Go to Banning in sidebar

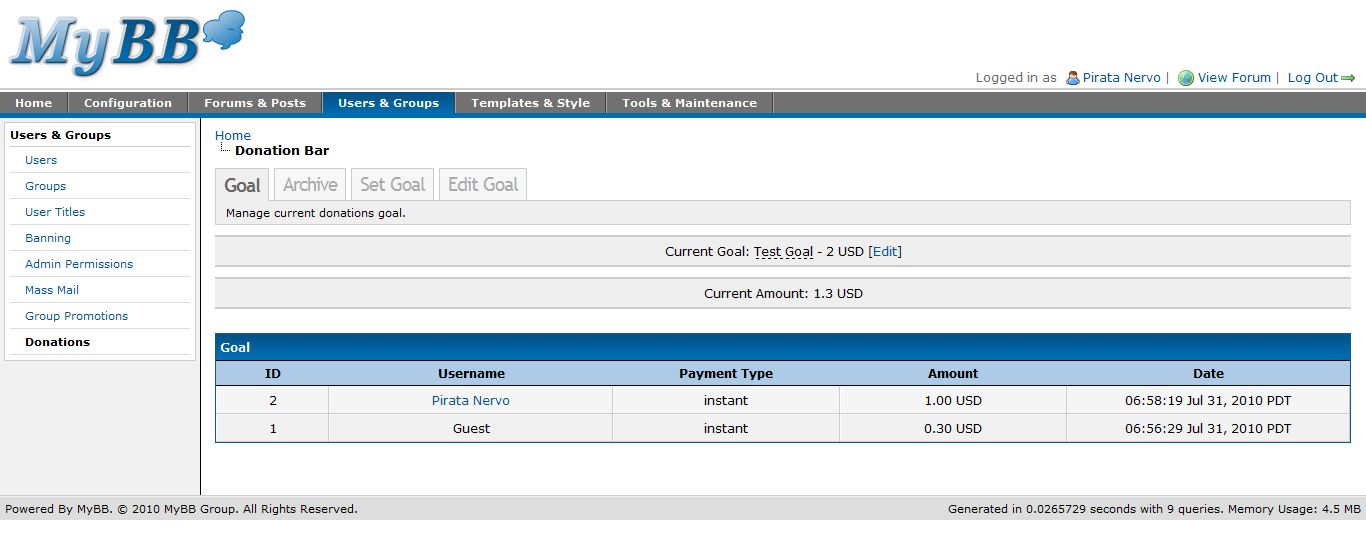pyautogui.click(x=48, y=238)
